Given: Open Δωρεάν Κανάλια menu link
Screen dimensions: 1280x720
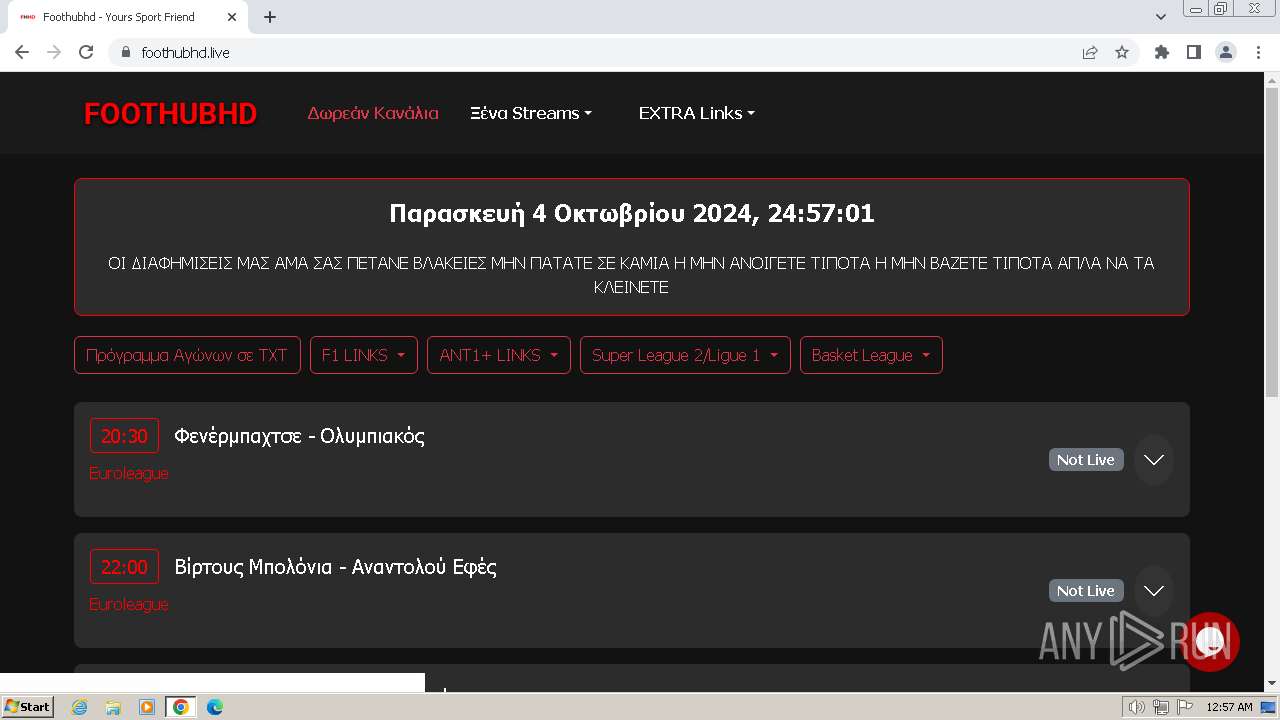Looking at the screenshot, I should pyautogui.click(x=373, y=113).
